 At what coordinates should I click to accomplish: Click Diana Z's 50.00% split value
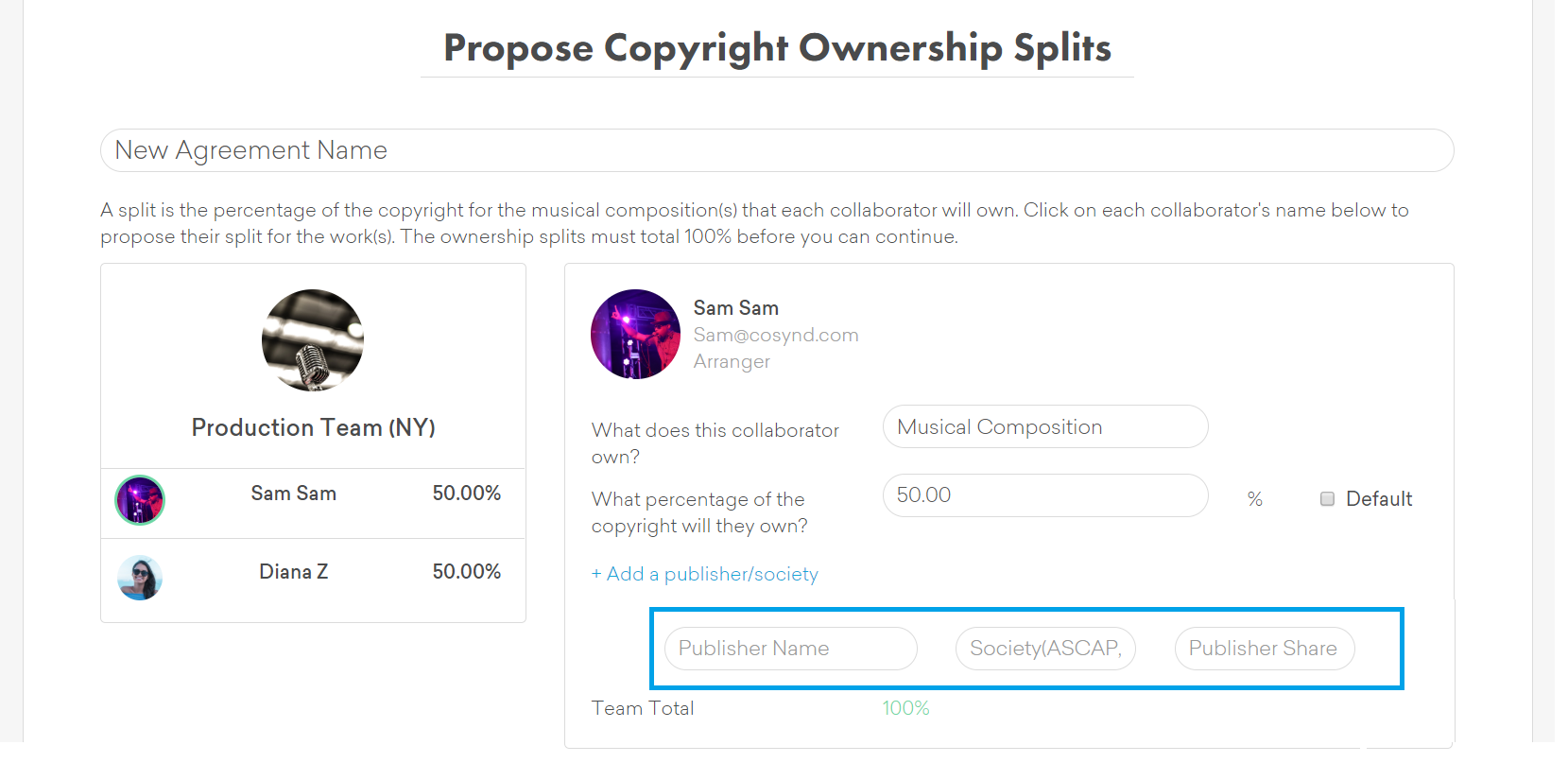click(466, 572)
